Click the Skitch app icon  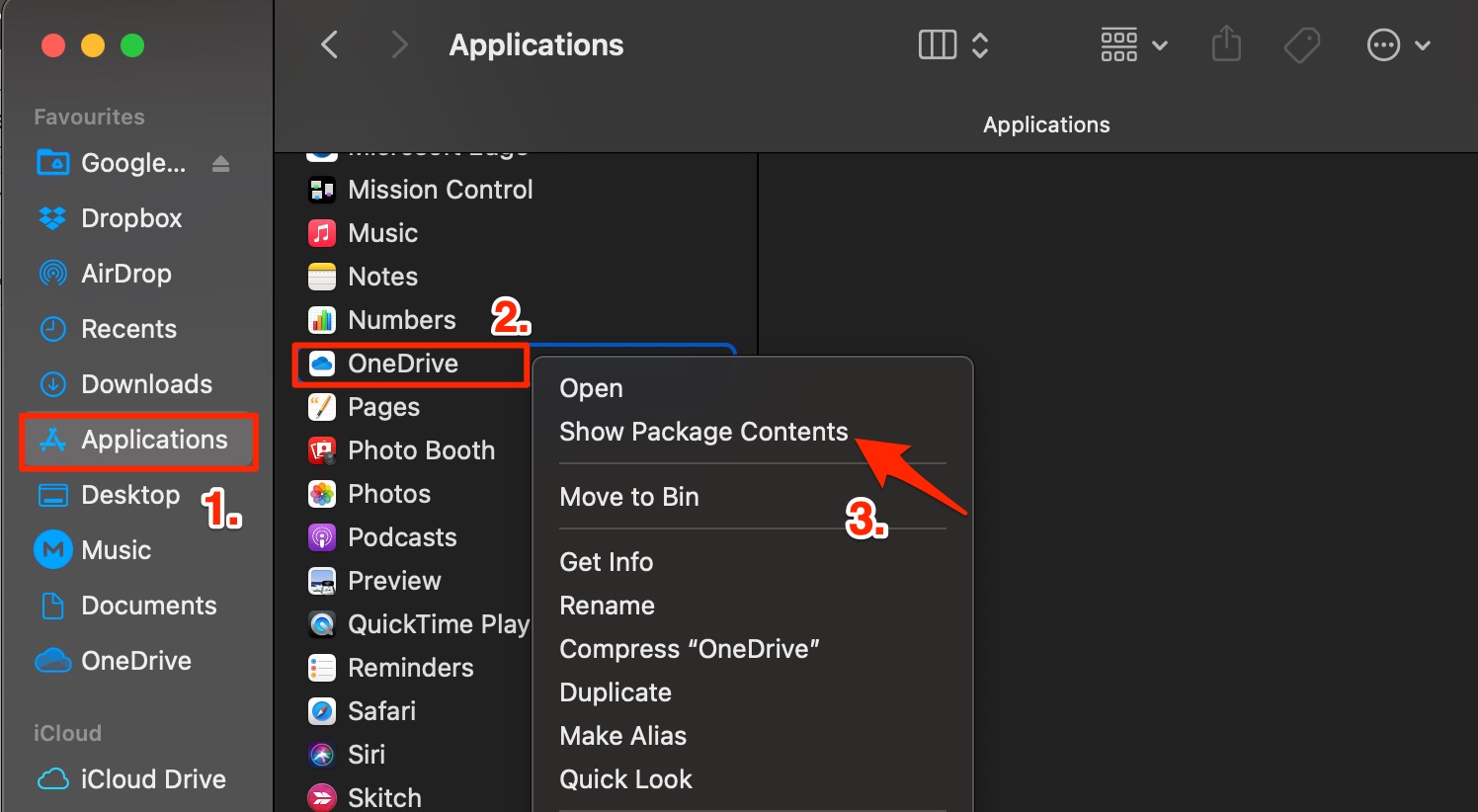click(322, 796)
